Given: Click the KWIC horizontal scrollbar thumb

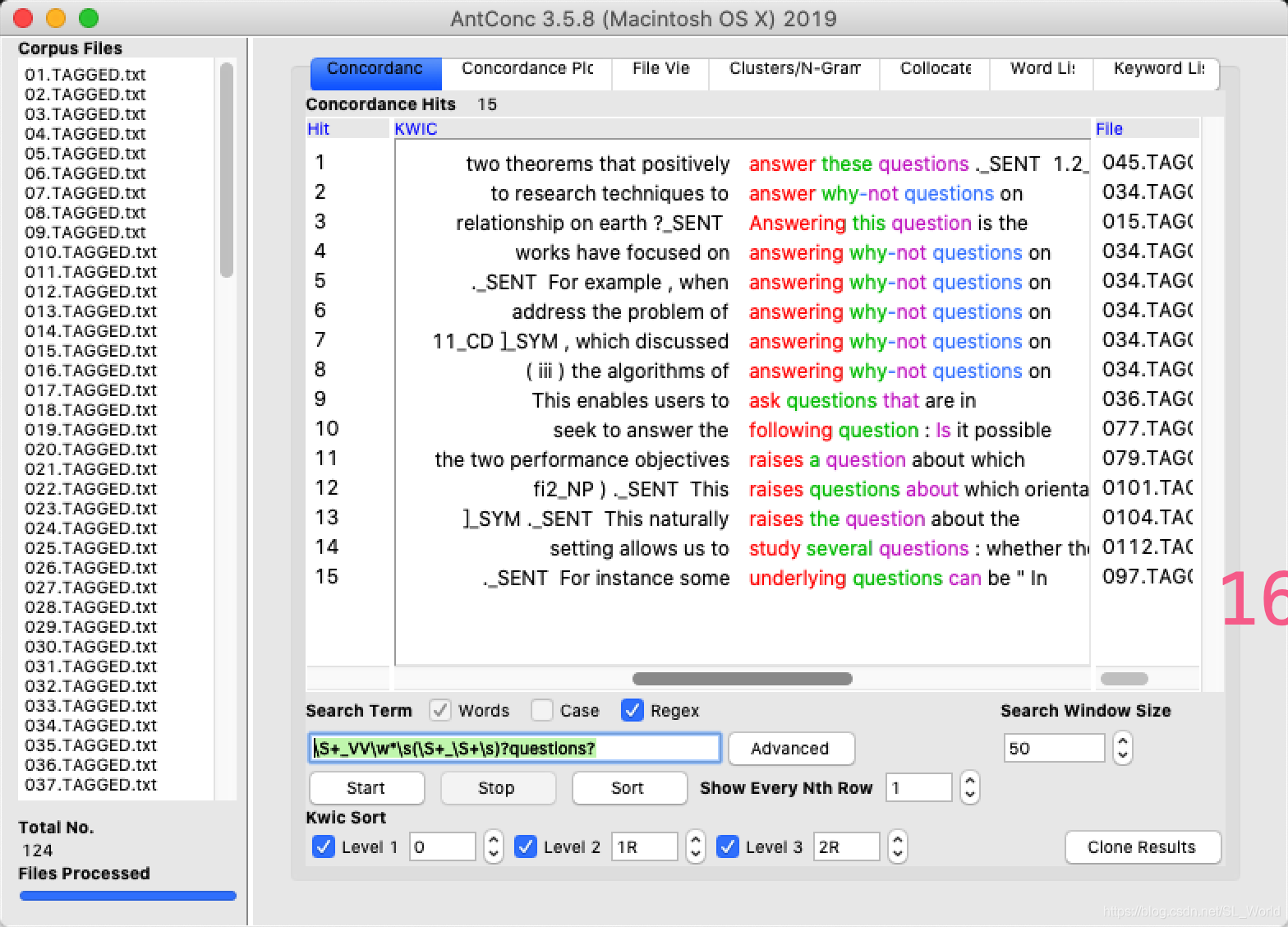Looking at the screenshot, I should click(742, 679).
